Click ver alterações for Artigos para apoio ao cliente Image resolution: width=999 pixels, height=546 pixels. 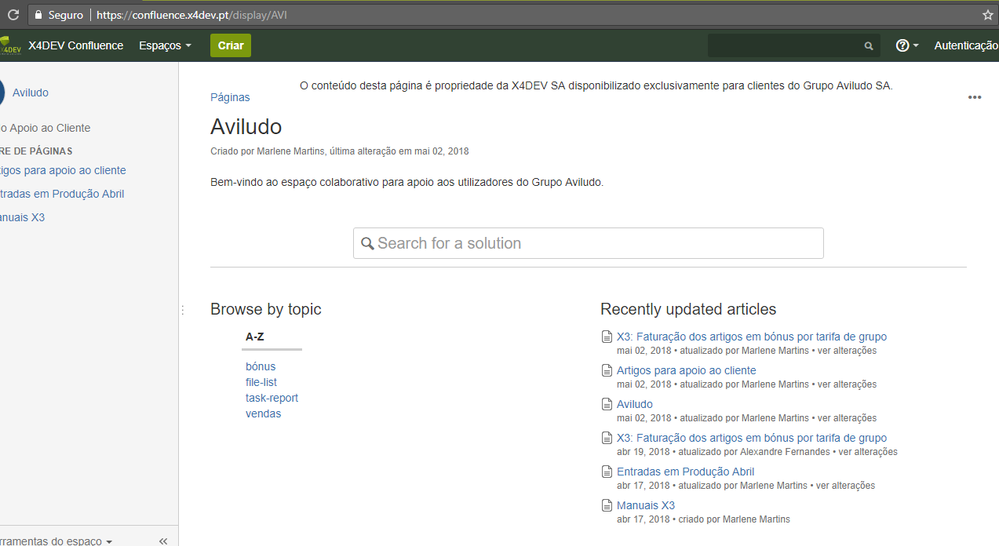coord(847,384)
